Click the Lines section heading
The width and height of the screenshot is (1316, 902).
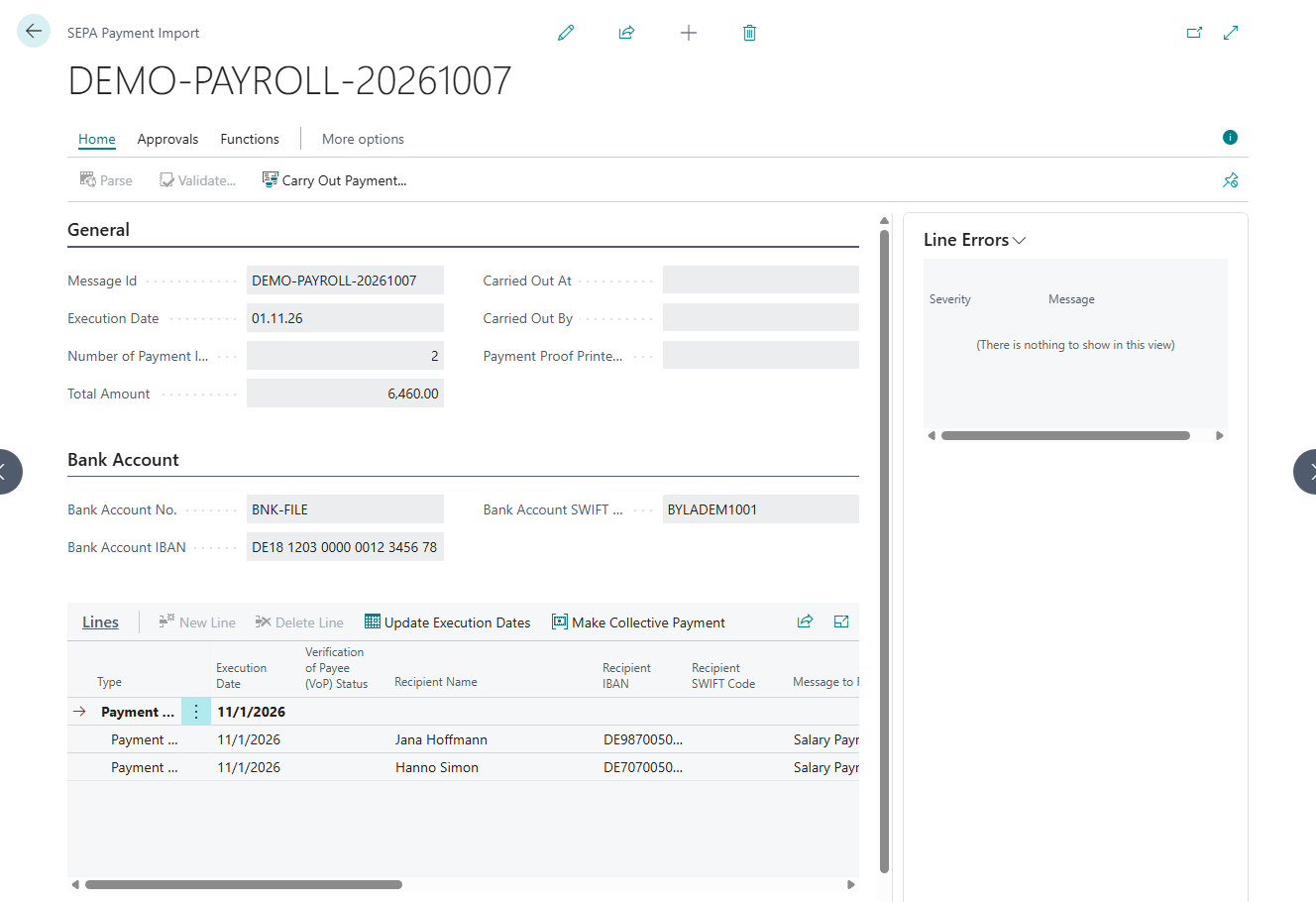click(x=100, y=622)
